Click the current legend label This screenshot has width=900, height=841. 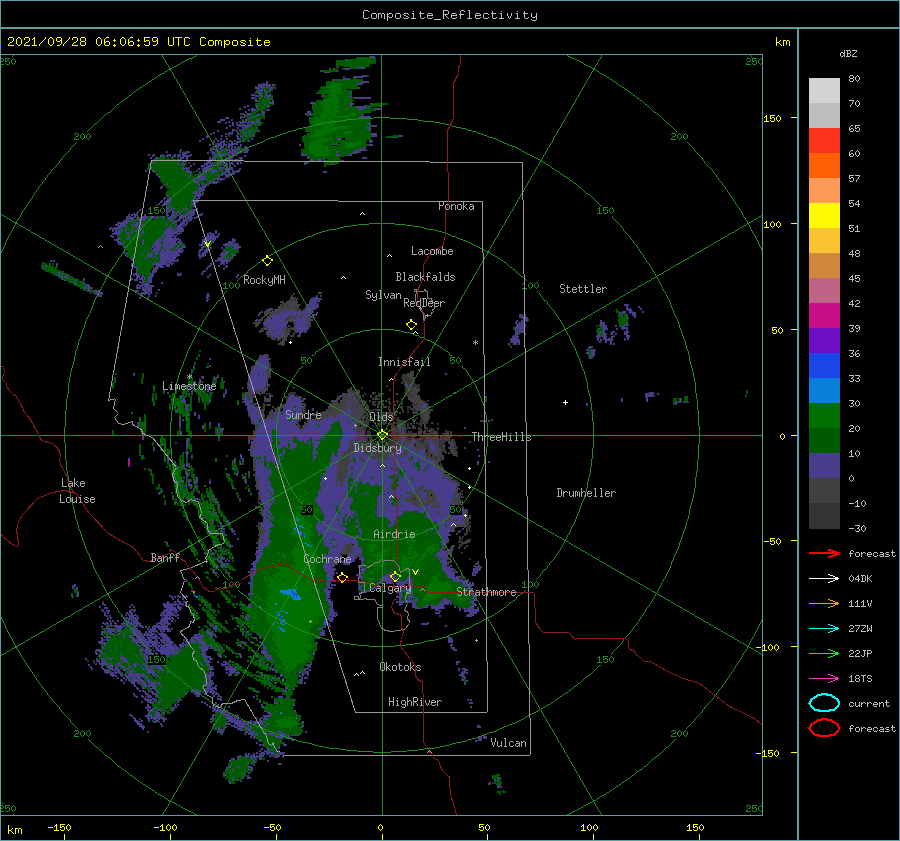point(868,703)
